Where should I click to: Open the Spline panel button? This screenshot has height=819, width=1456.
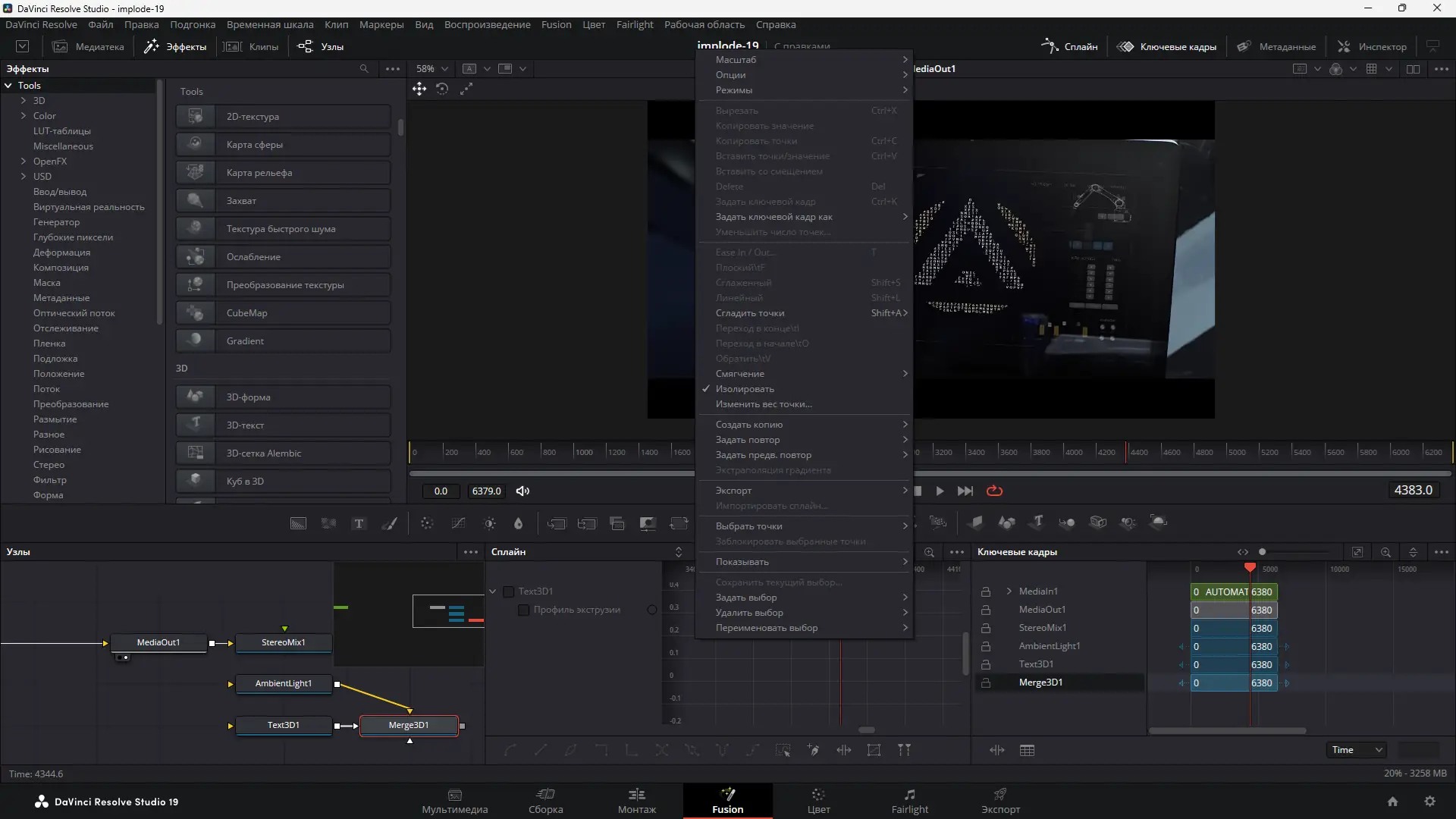pos(1070,47)
